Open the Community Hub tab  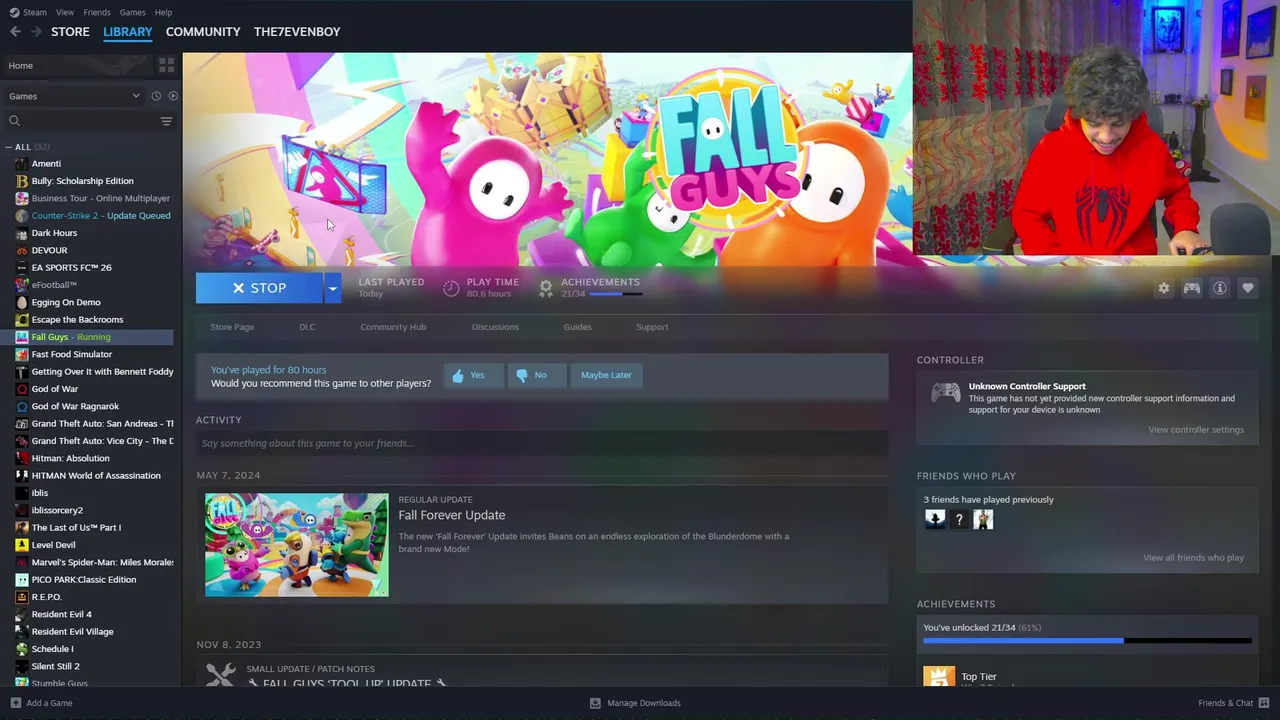coord(393,327)
